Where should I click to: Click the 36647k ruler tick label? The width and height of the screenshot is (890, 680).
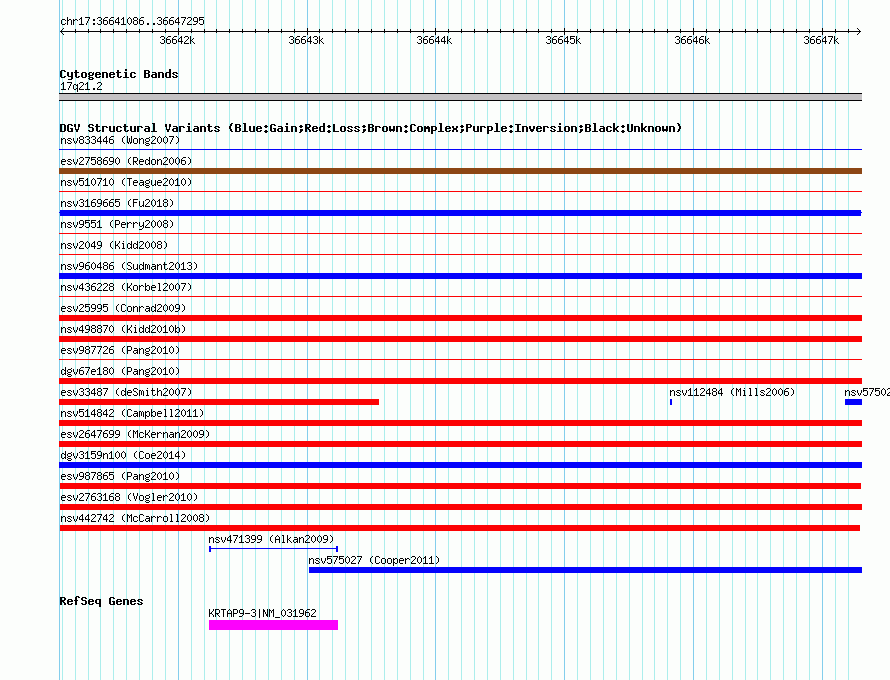tap(821, 40)
